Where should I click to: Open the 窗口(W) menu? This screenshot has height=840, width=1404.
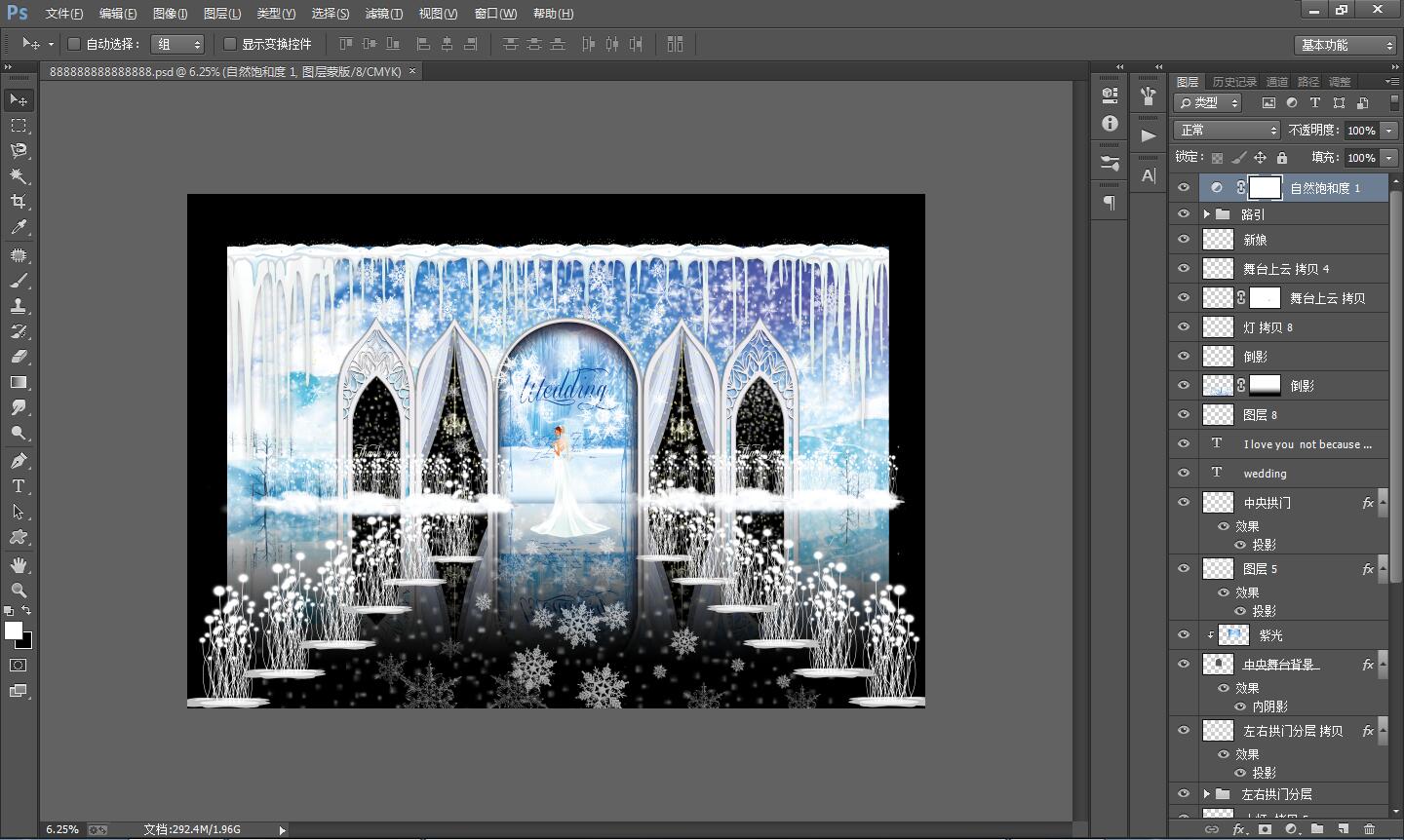495,14
